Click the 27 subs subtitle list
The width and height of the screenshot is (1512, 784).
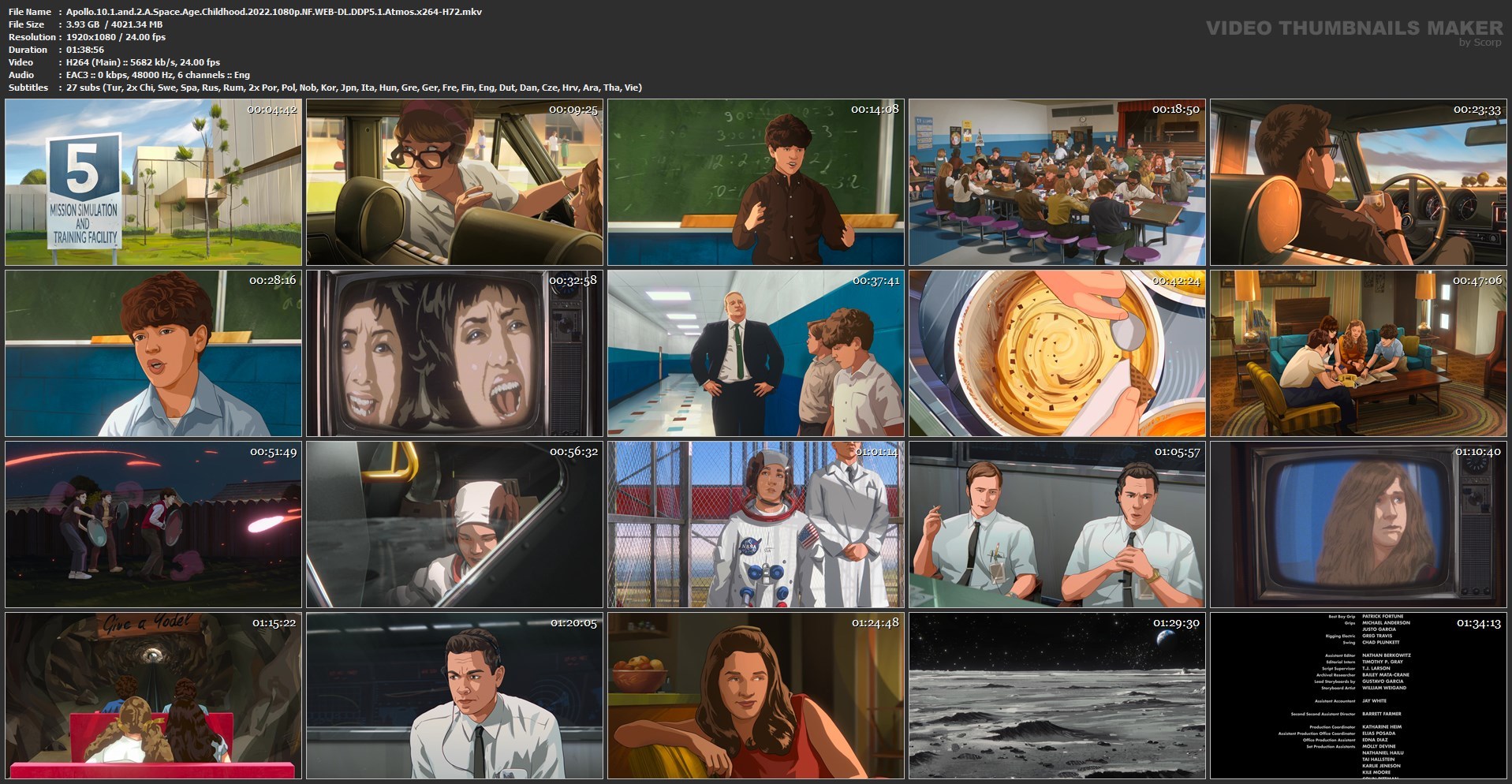tap(354, 88)
